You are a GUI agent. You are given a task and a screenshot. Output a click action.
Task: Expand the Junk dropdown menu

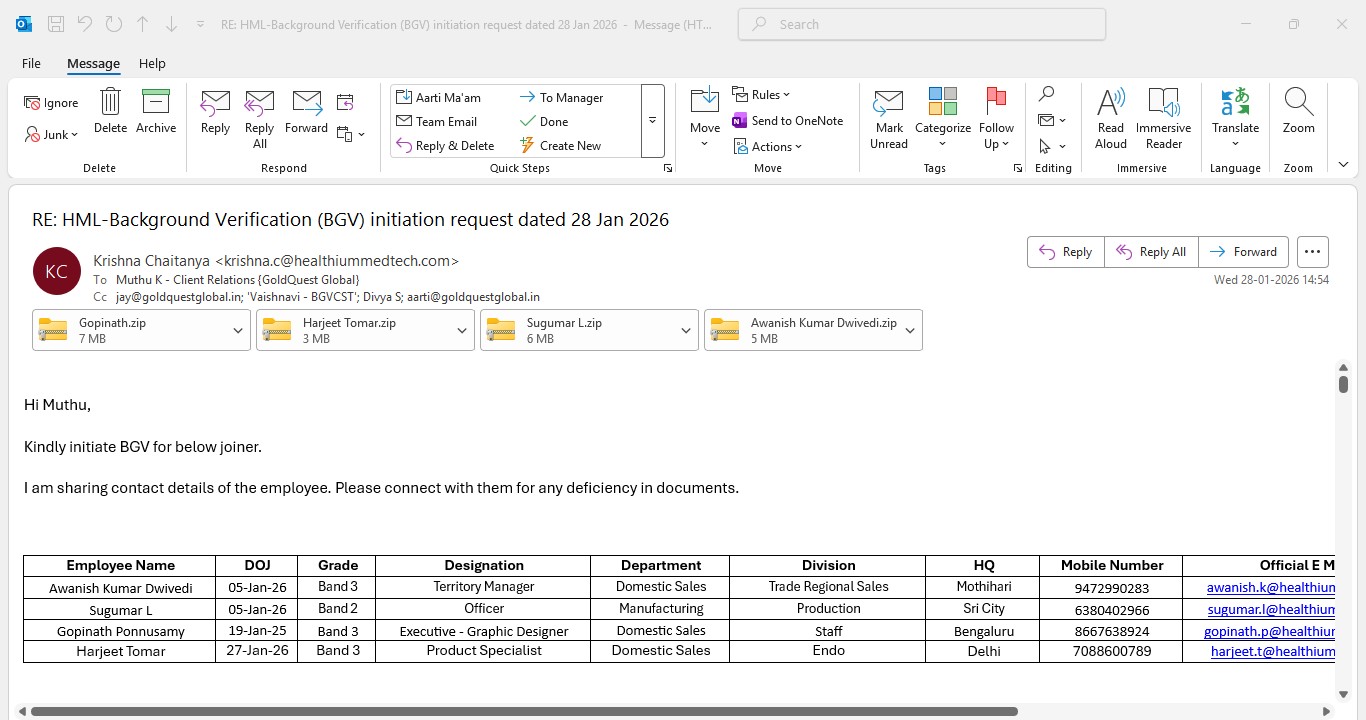(x=74, y=135)
